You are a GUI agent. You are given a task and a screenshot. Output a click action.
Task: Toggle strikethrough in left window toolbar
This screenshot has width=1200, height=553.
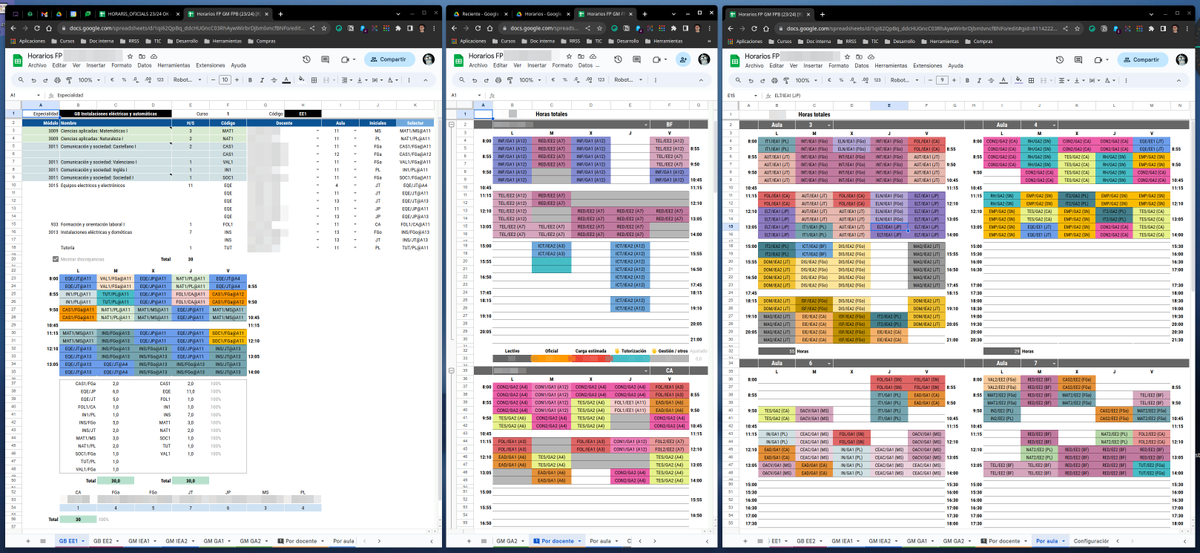pyautogui.click(x=274, y=80)
